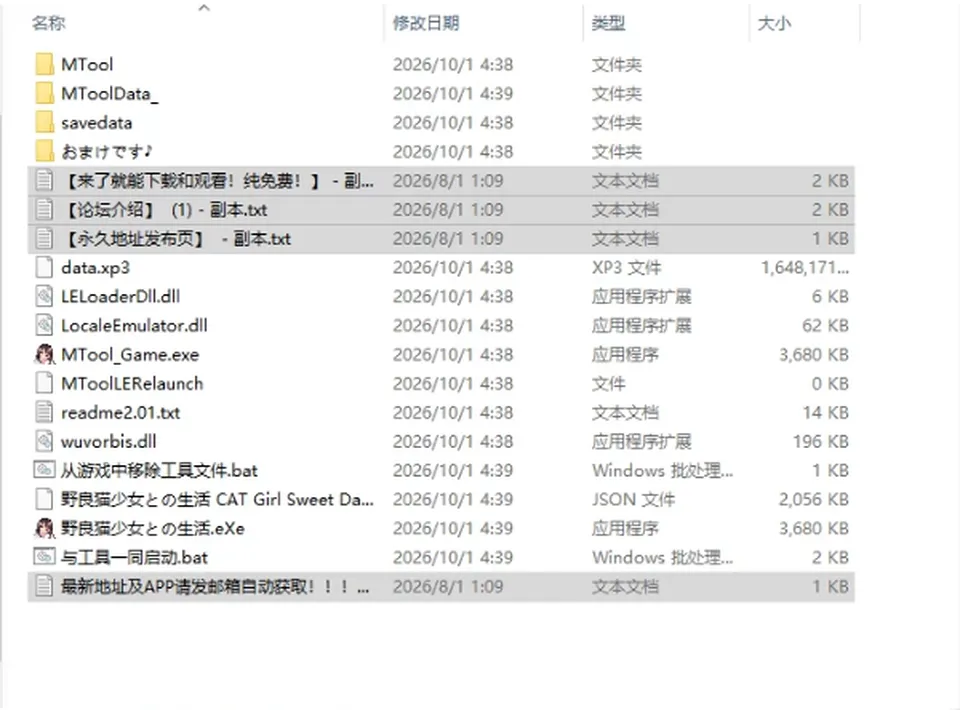Click the file name 【永久地址发布页】 - 副本.txt

[x=176, y=239]
